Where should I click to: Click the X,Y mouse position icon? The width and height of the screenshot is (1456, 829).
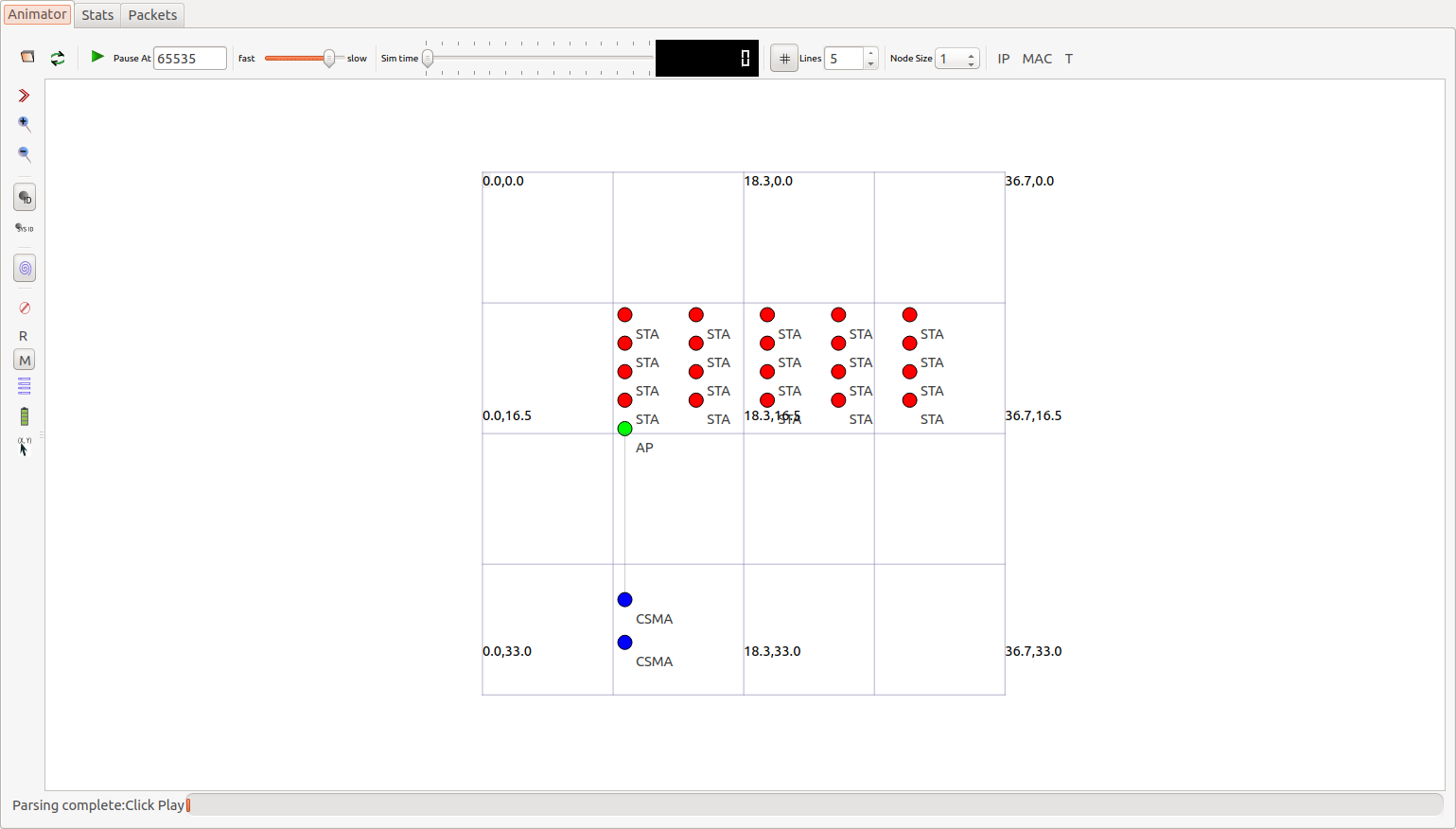point(25,447)
